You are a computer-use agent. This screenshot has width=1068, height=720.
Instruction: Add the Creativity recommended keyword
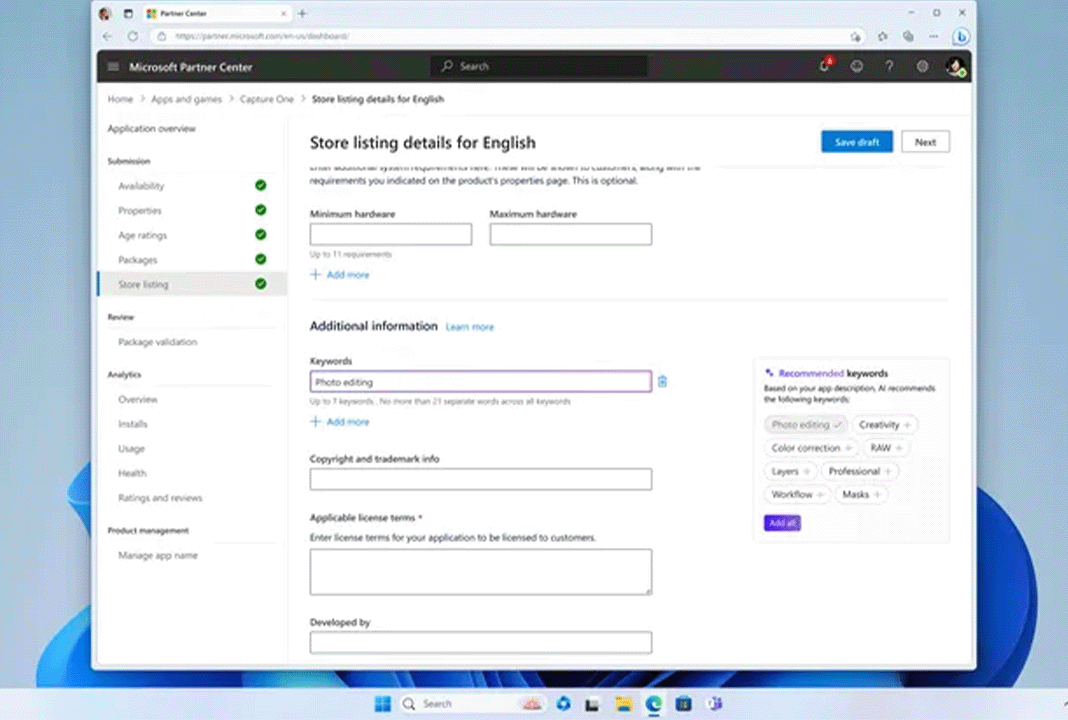(x=884, y=424)
